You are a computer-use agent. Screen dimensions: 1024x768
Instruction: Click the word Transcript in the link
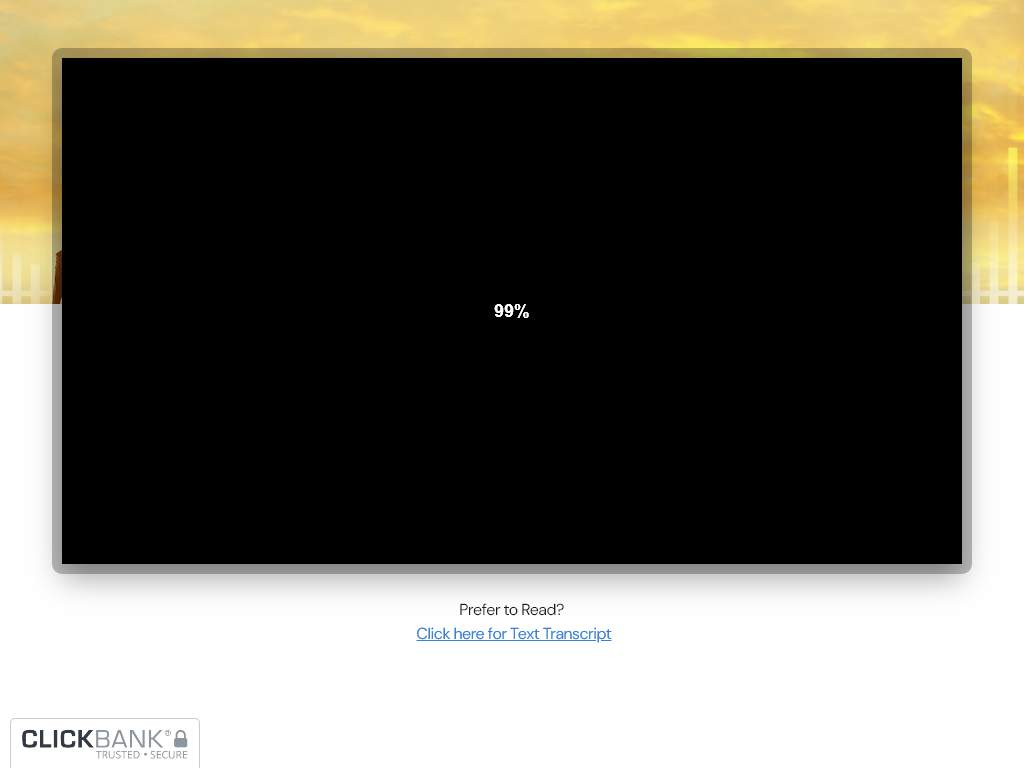point(575,634)
